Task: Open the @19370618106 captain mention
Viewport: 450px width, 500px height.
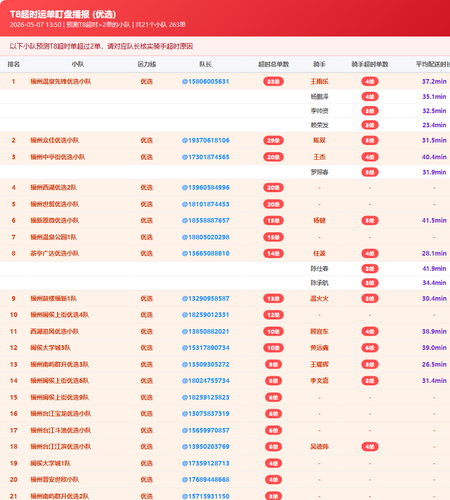Action: coord(206,140)
